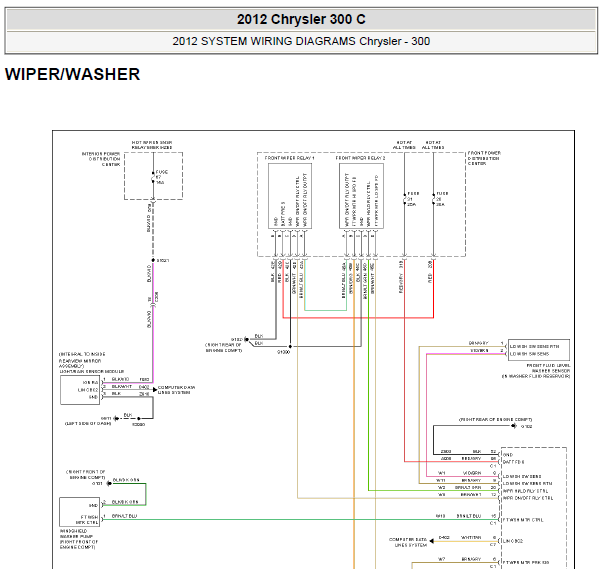Click the Interior Power Distribution Center label
Viewport: 602px width, 569px height.
[100, 160]
